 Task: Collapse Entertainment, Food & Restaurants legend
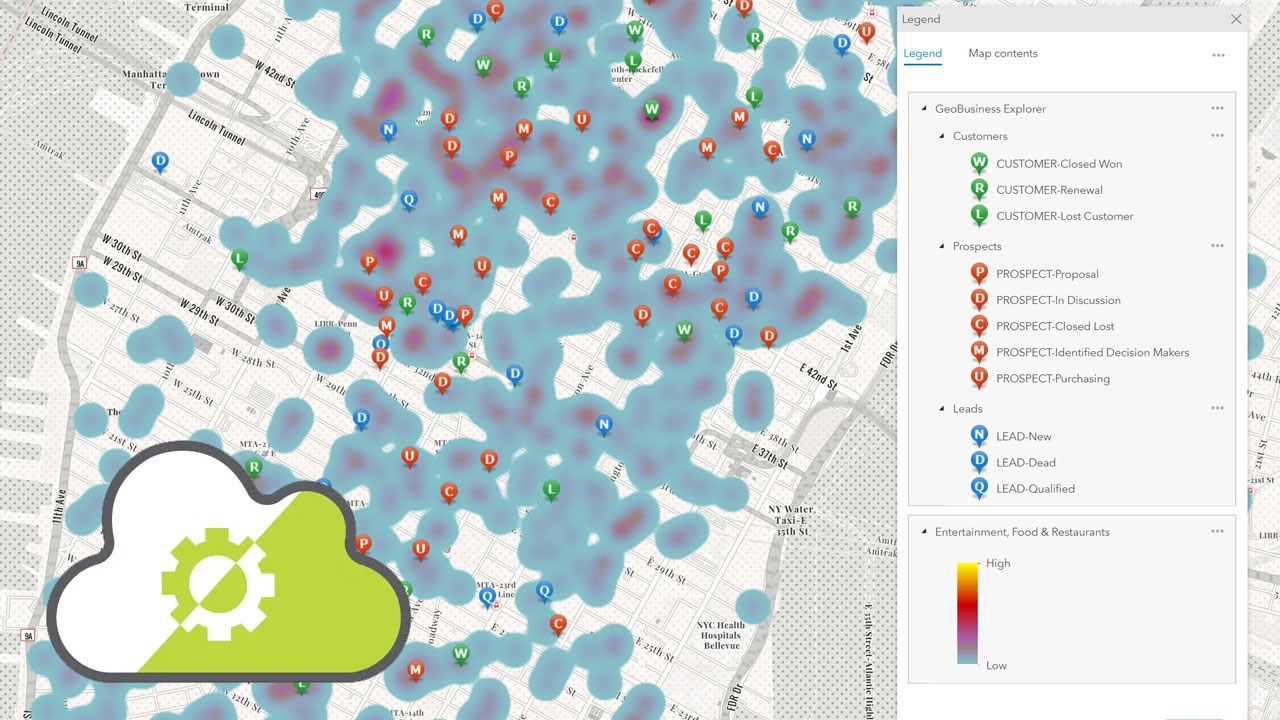coord(924,532)
